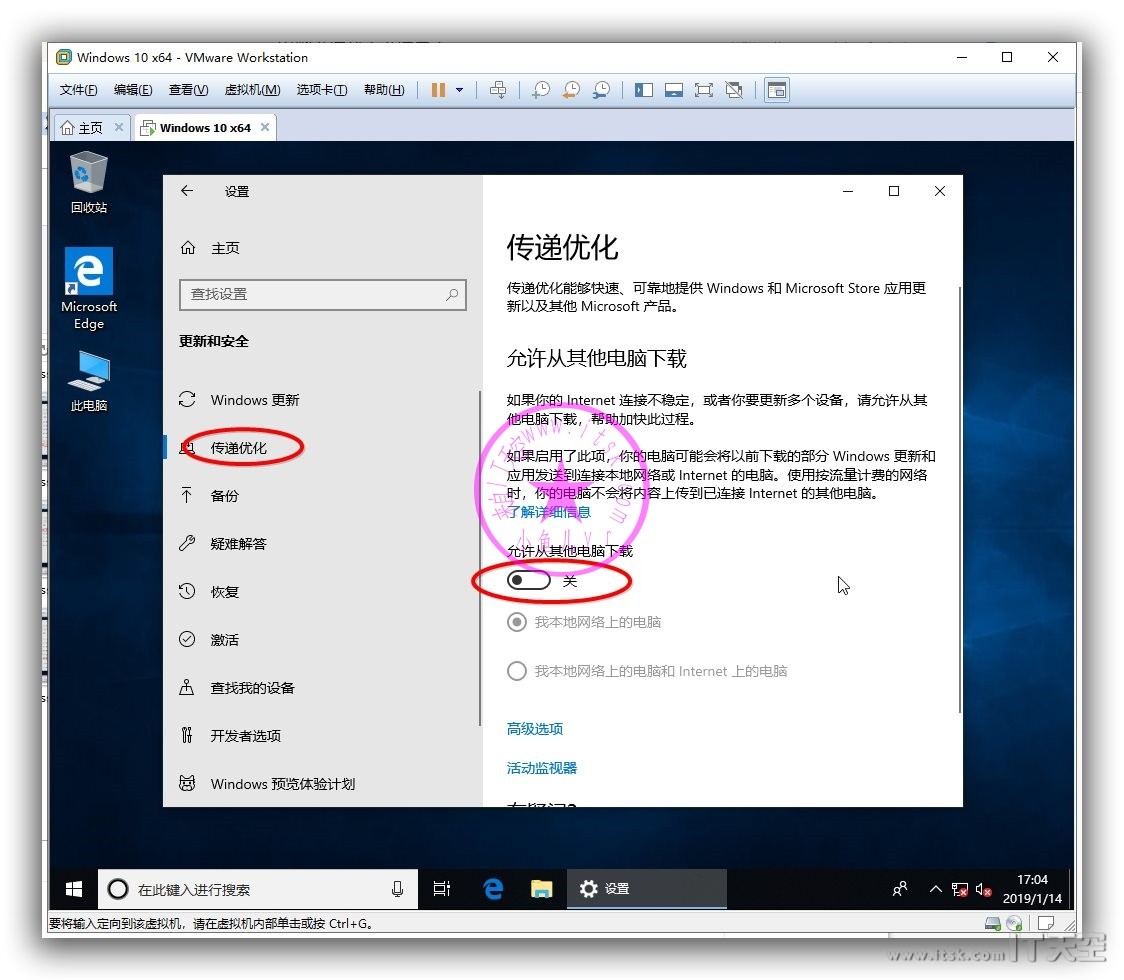Open the 编辑(E) menu
Viewport: 1124px width, 980px height.
click(133, 90)
